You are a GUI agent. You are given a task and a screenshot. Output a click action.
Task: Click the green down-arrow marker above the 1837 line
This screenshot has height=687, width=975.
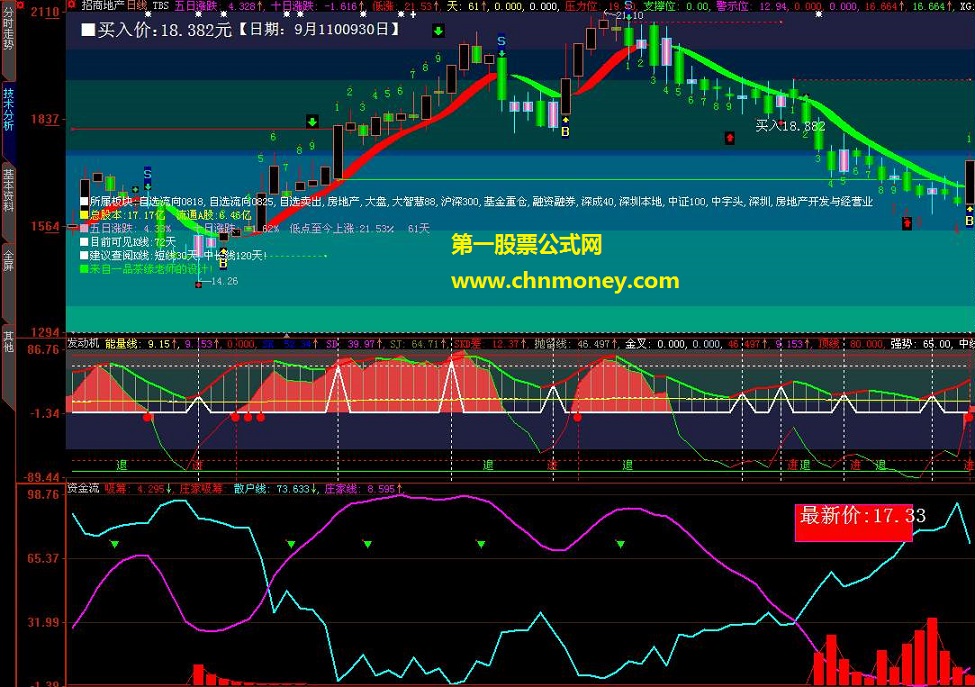coord(312,121)
